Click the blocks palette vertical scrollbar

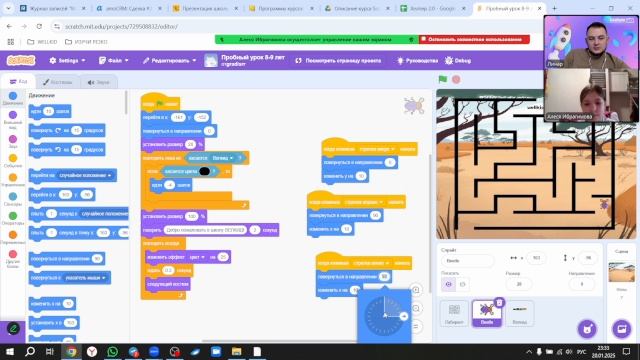[x=126, y=103]
